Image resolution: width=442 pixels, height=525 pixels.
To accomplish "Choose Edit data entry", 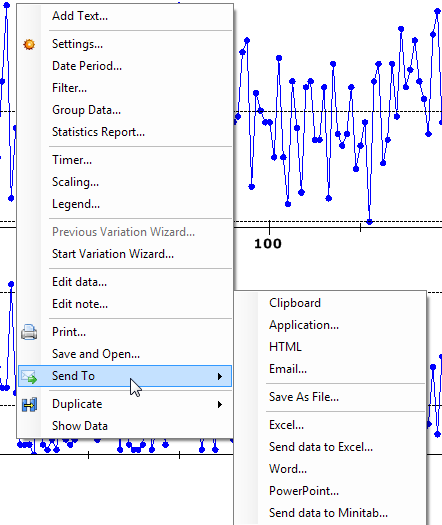I will pyautogui.click(x=79, y=282).
